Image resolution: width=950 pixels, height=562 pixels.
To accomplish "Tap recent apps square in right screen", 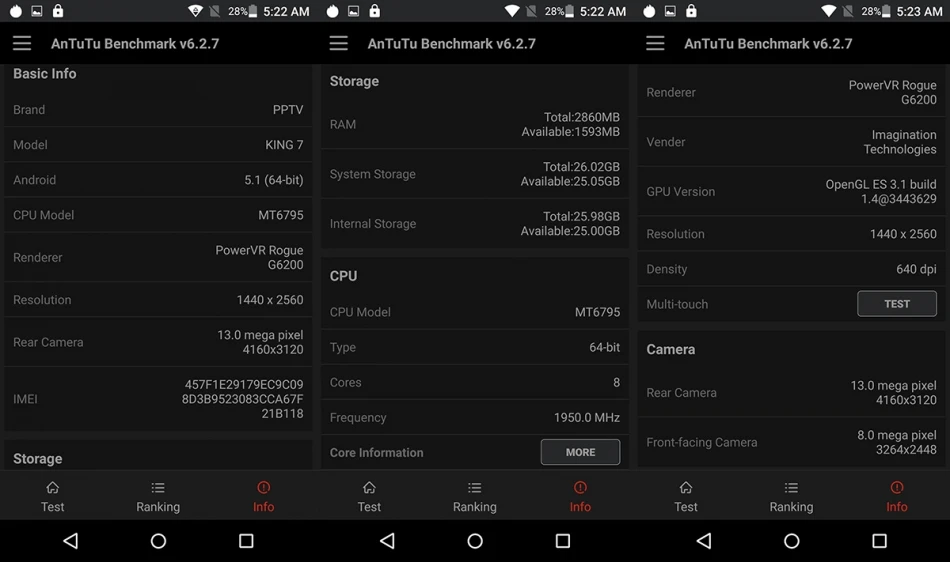I will coord(879,541).
